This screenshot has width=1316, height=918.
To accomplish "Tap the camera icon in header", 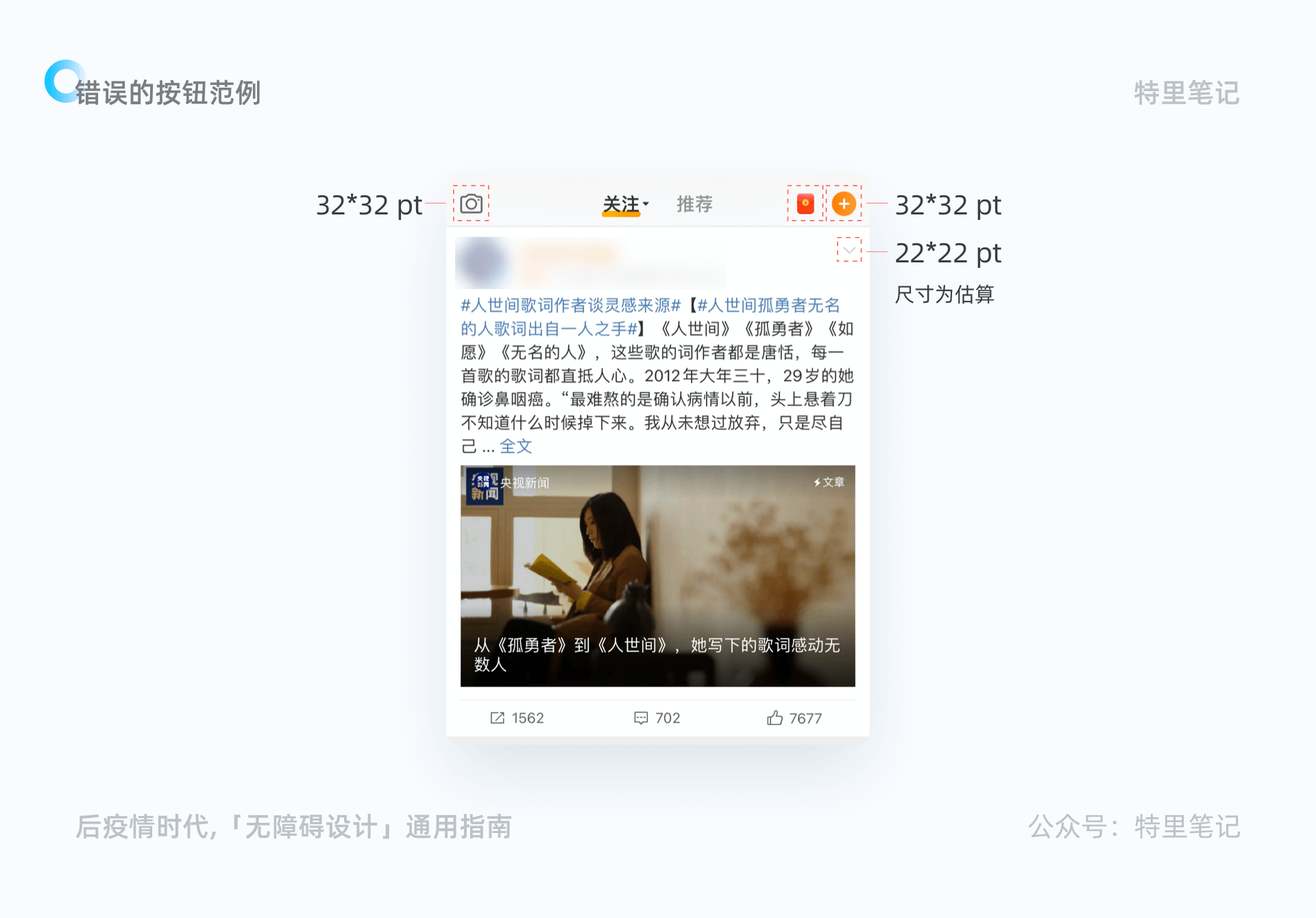I will [x=471, y=203].
